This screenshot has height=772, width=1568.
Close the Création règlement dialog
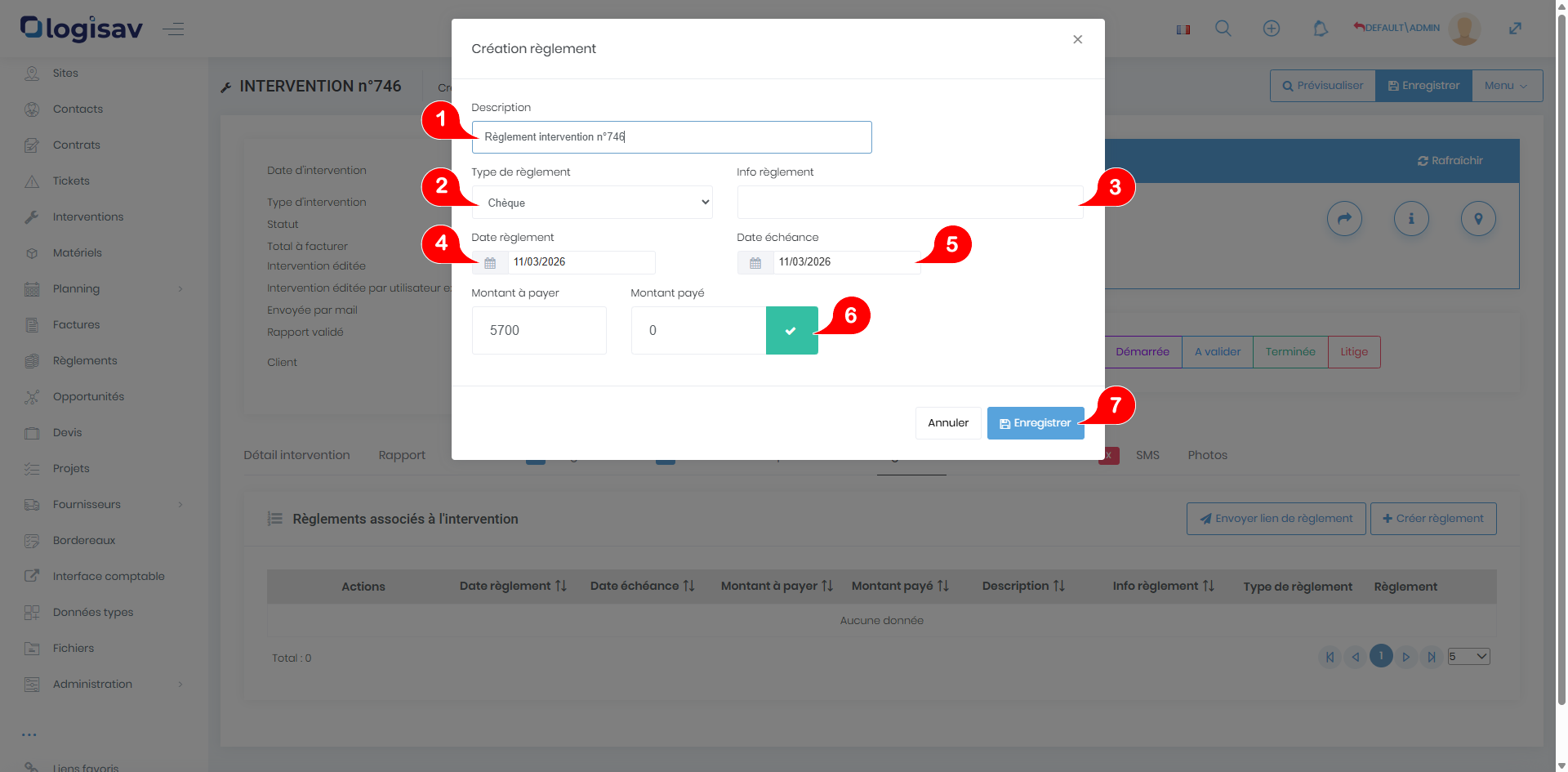[x=1077, y=39]
